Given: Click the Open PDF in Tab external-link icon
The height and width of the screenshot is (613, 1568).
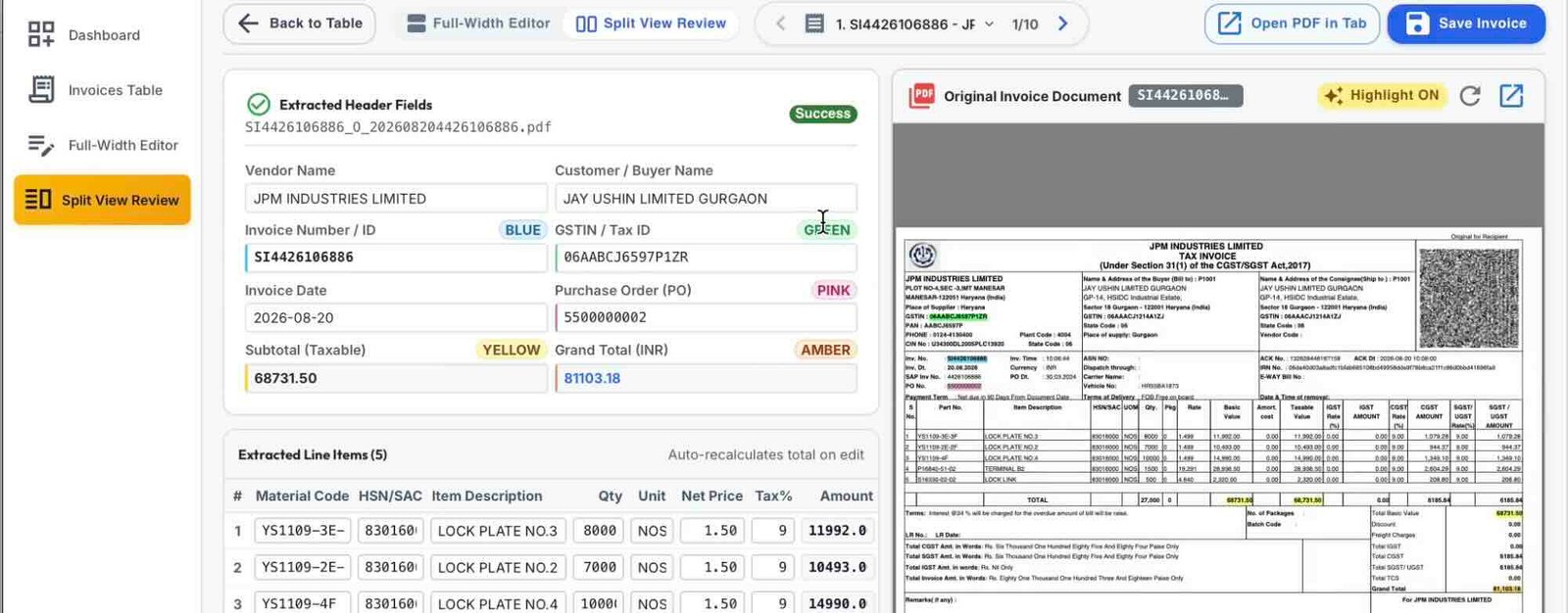Looking at the screenshot, I should pyautogui.click(x=1229, y=24).
